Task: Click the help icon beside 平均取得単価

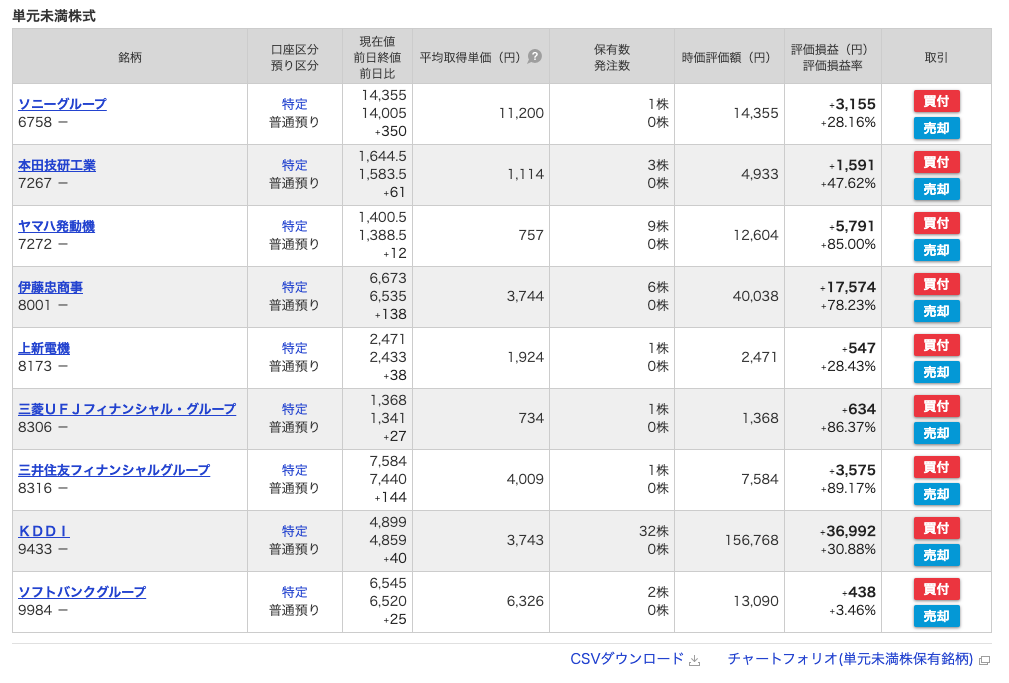Action: click(534, 57)
